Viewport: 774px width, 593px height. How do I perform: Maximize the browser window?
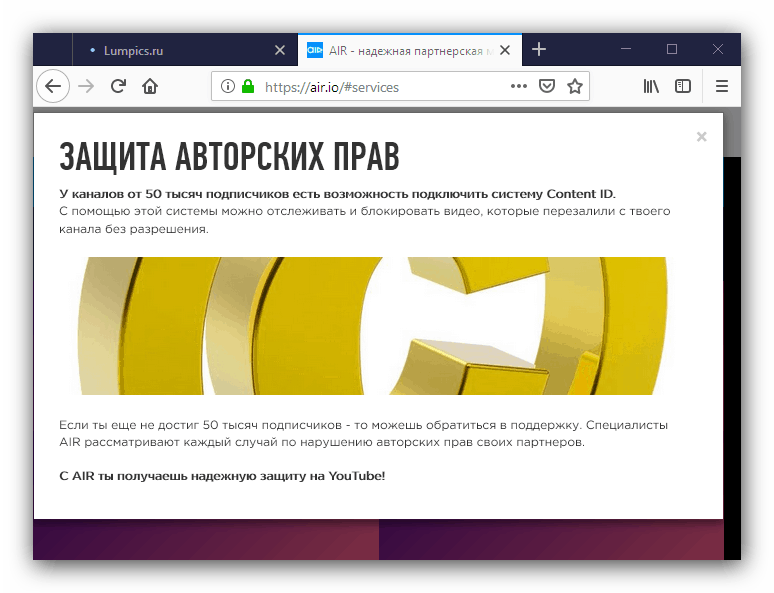(x=672, y=49)
